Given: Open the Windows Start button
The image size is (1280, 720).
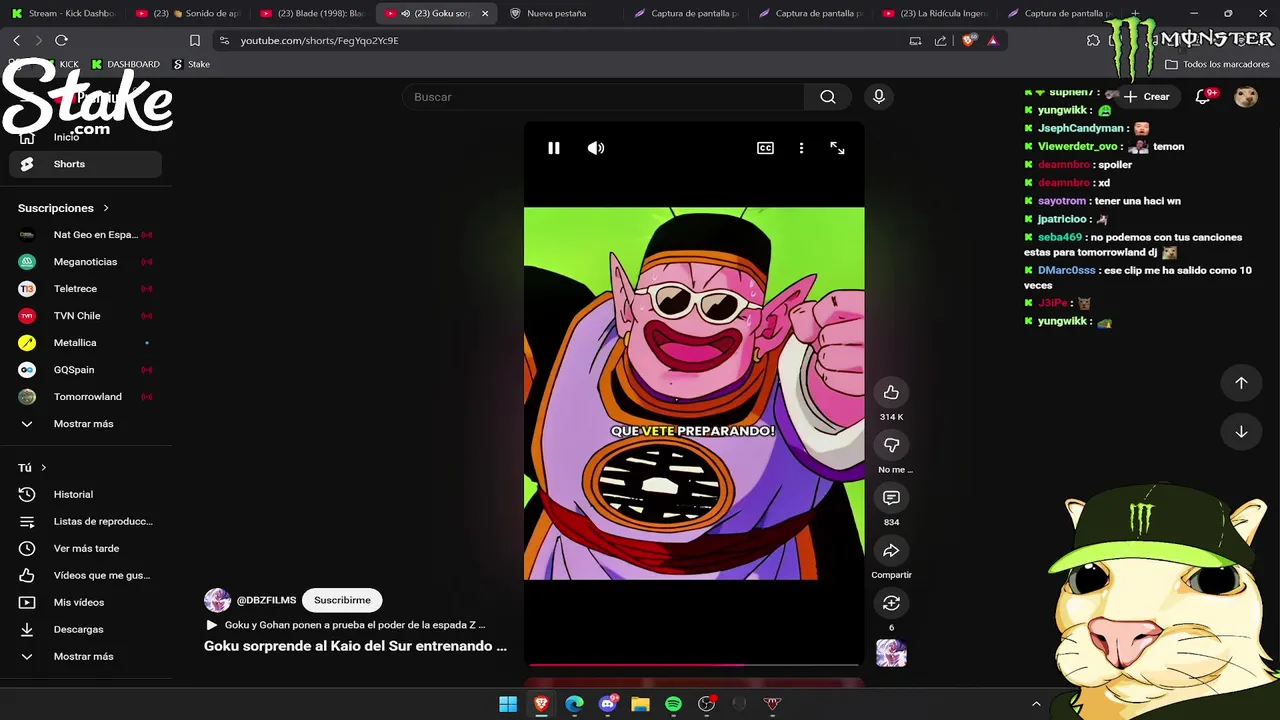Looking at the screenshot, I should tap(508, 704).
